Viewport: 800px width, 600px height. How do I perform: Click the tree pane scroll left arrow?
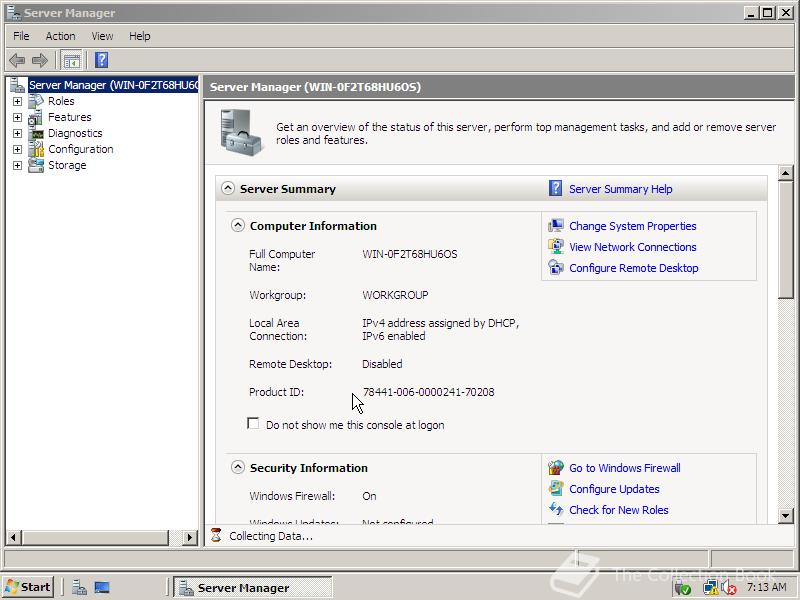pos(14,537)
